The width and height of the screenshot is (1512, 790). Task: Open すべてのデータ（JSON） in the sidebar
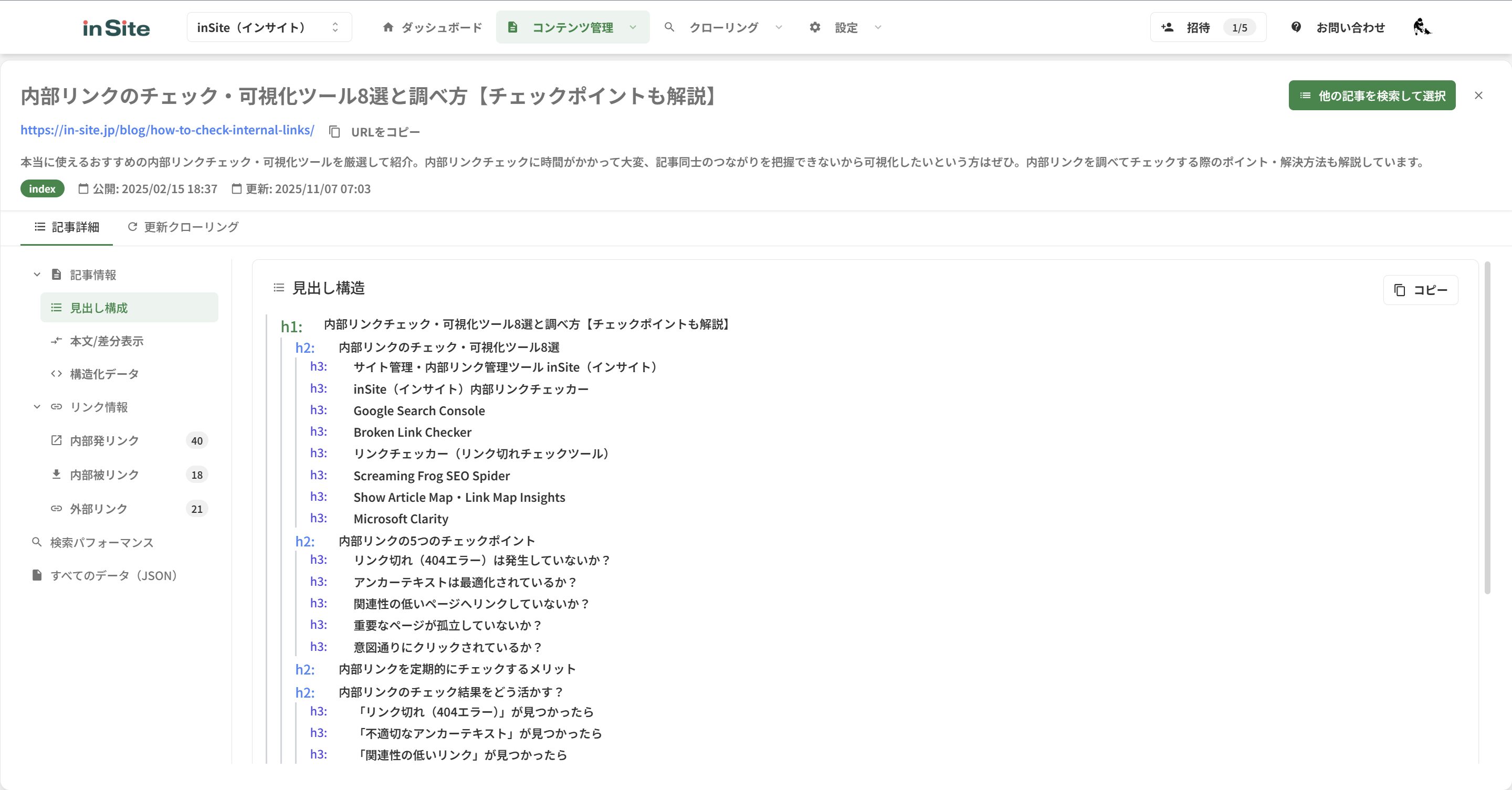114,576
